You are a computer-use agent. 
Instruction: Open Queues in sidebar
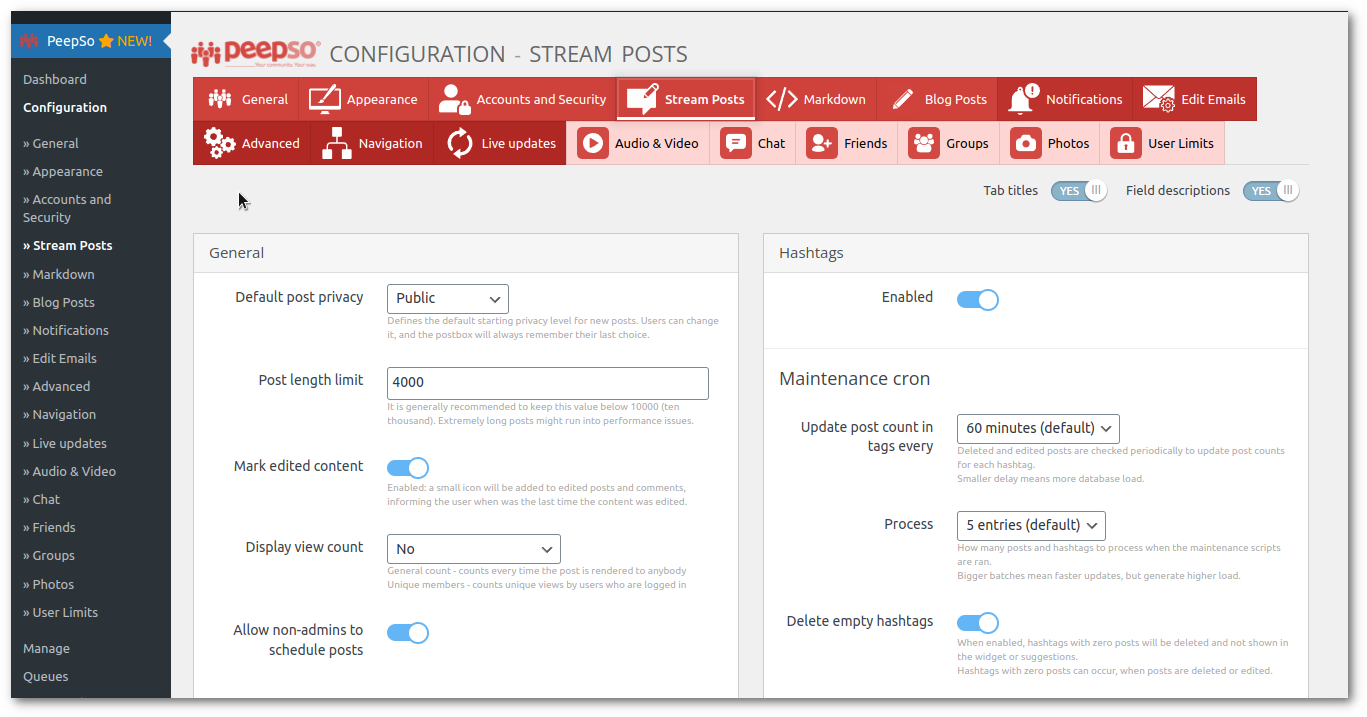(x=46, y=676)
